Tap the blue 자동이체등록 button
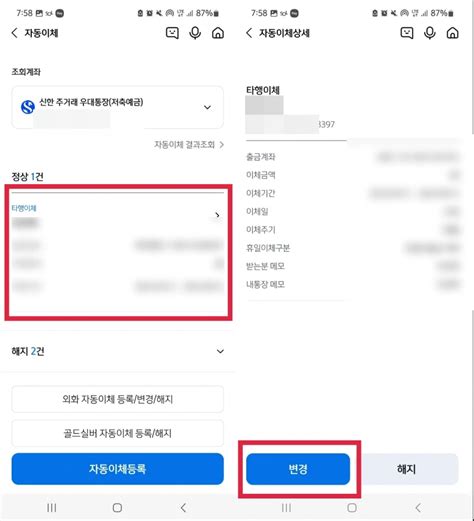474x521 pixels. 118,469
